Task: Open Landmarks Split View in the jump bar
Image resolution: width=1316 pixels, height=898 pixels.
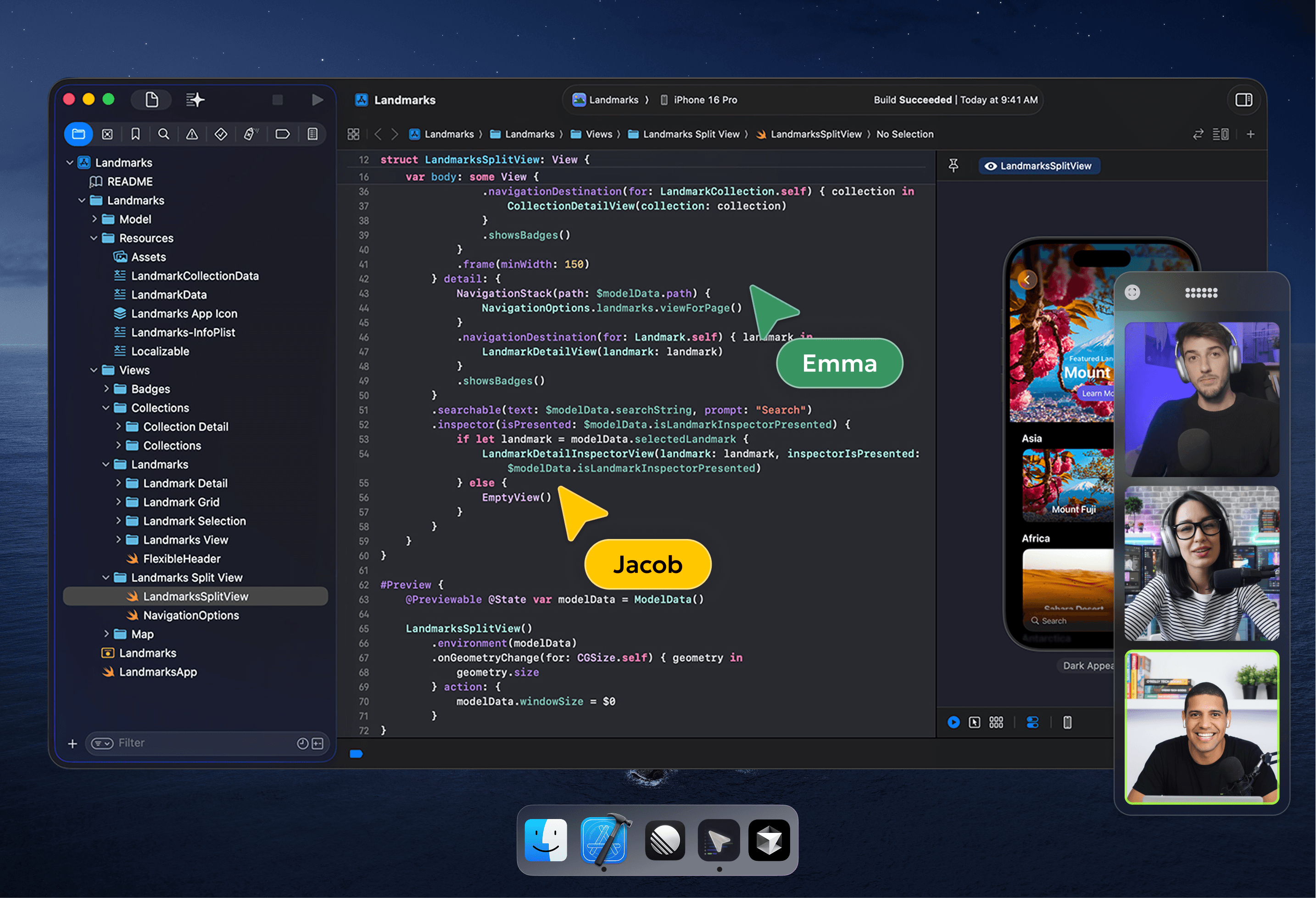Action: click(692, 134)
